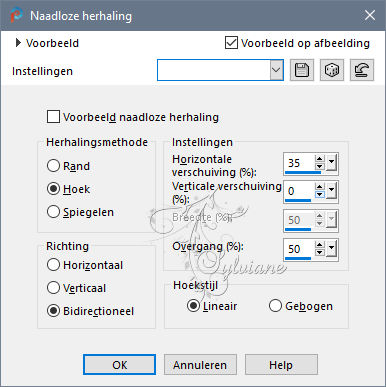Click the Verticale verschuiving value field
The width and height of the screenshot is (386, 387).
(x=299, y=191)
